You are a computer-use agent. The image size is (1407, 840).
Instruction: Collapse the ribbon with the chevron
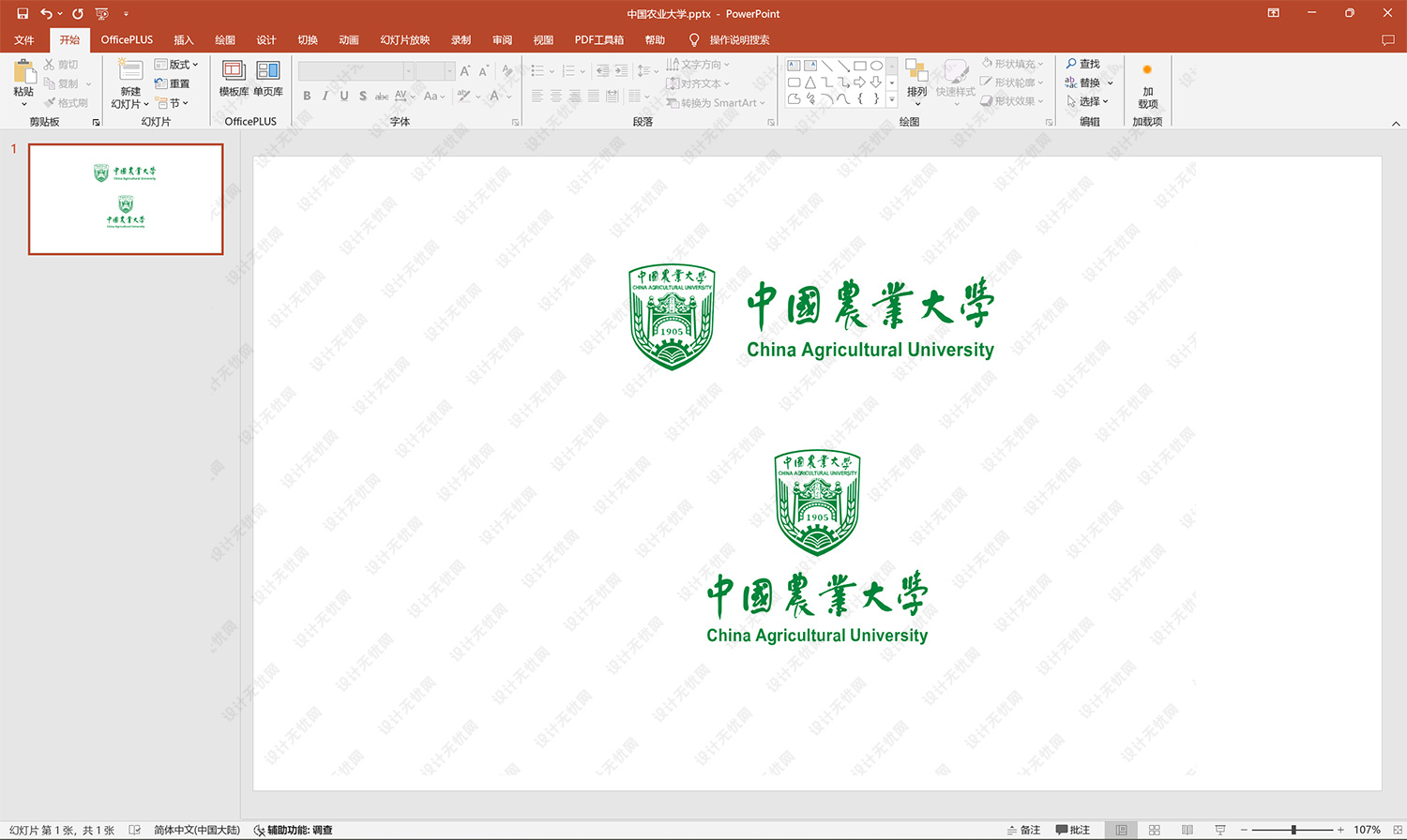(1396, 123)
